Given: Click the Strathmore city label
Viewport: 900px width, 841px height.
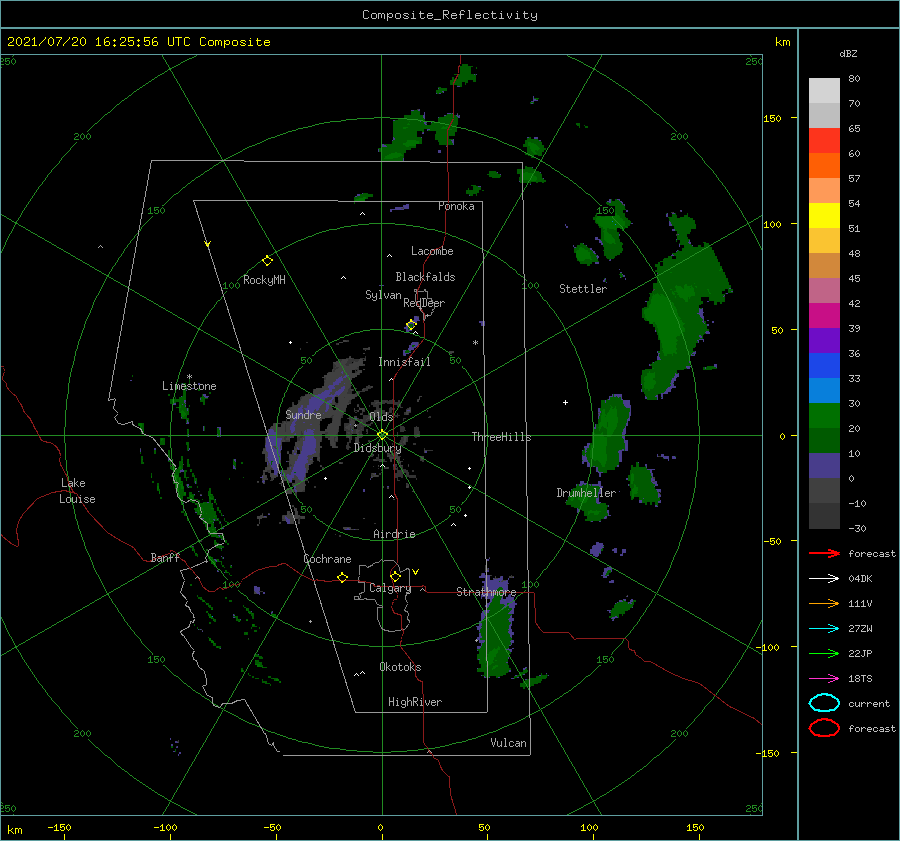Looking at the screenshot, I should point(486,592).
